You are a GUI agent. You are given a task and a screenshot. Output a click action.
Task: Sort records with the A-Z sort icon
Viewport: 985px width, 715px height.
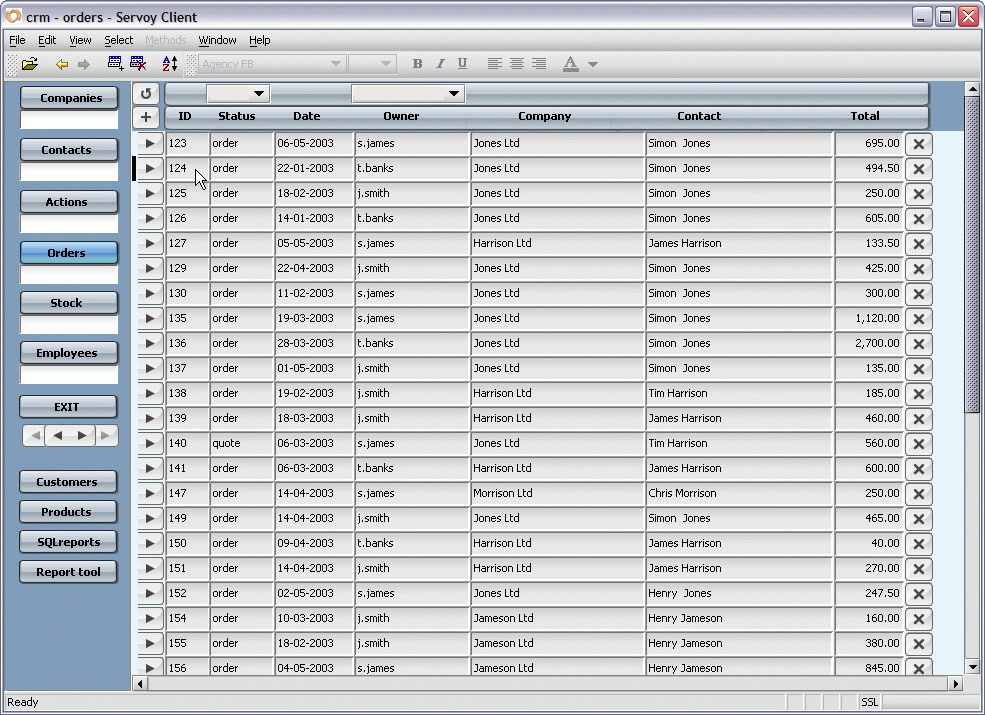coord(169,63)
